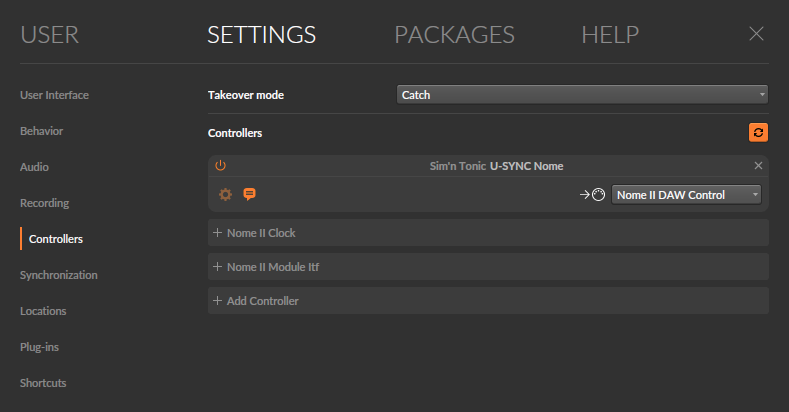Refresh the controllers list
Screen dimensions: 789x412
pyautogui.click(x=758, y=133)
